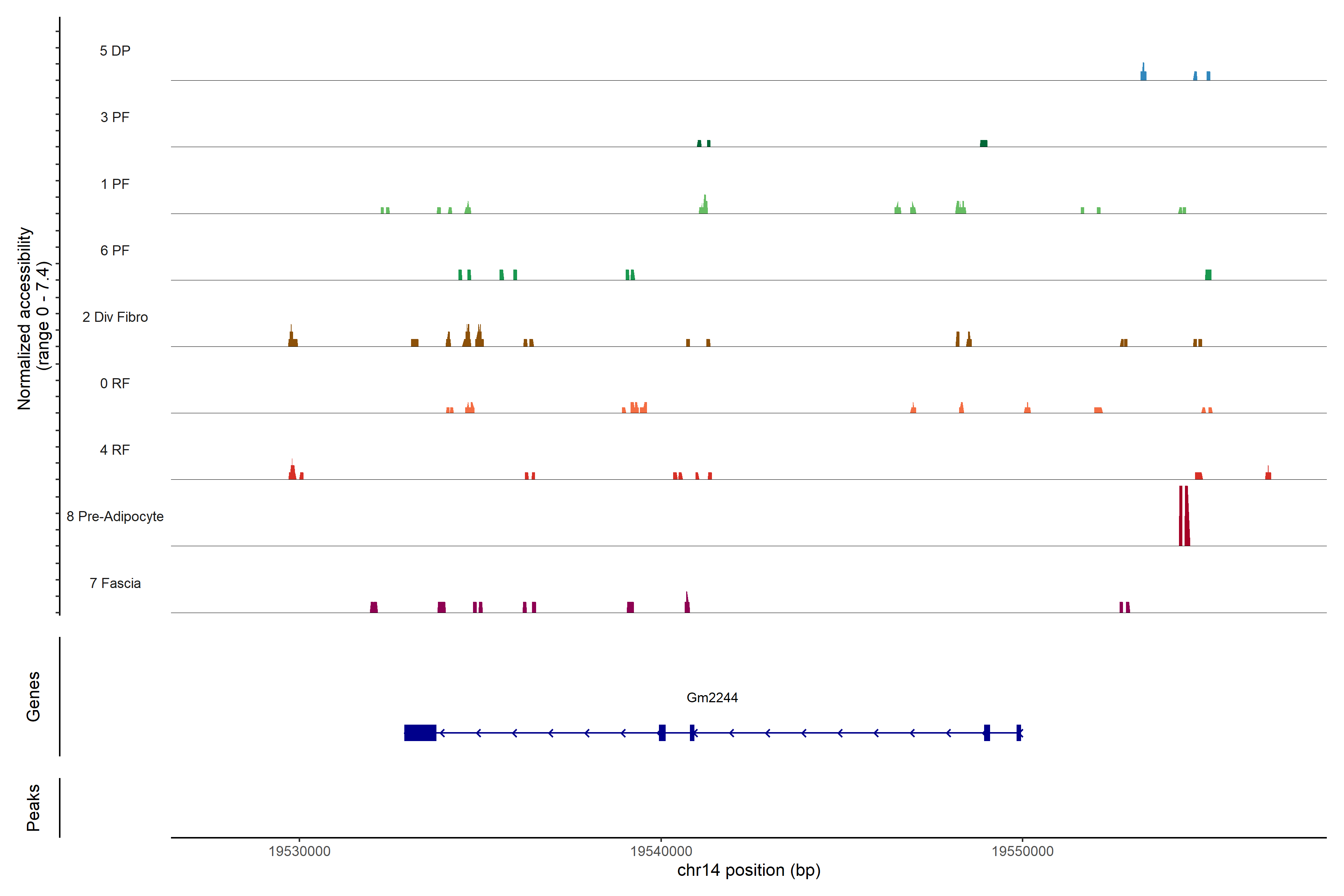Click the chr14 position (bp) axis title
Viewport: 1344px width, 896px height.
(x=749, y=870)
